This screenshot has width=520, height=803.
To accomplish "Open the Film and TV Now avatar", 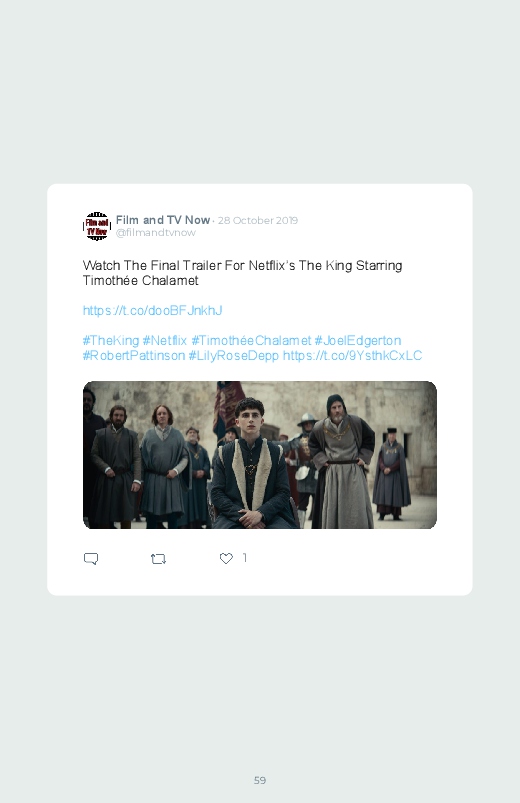I will point(97,226).
